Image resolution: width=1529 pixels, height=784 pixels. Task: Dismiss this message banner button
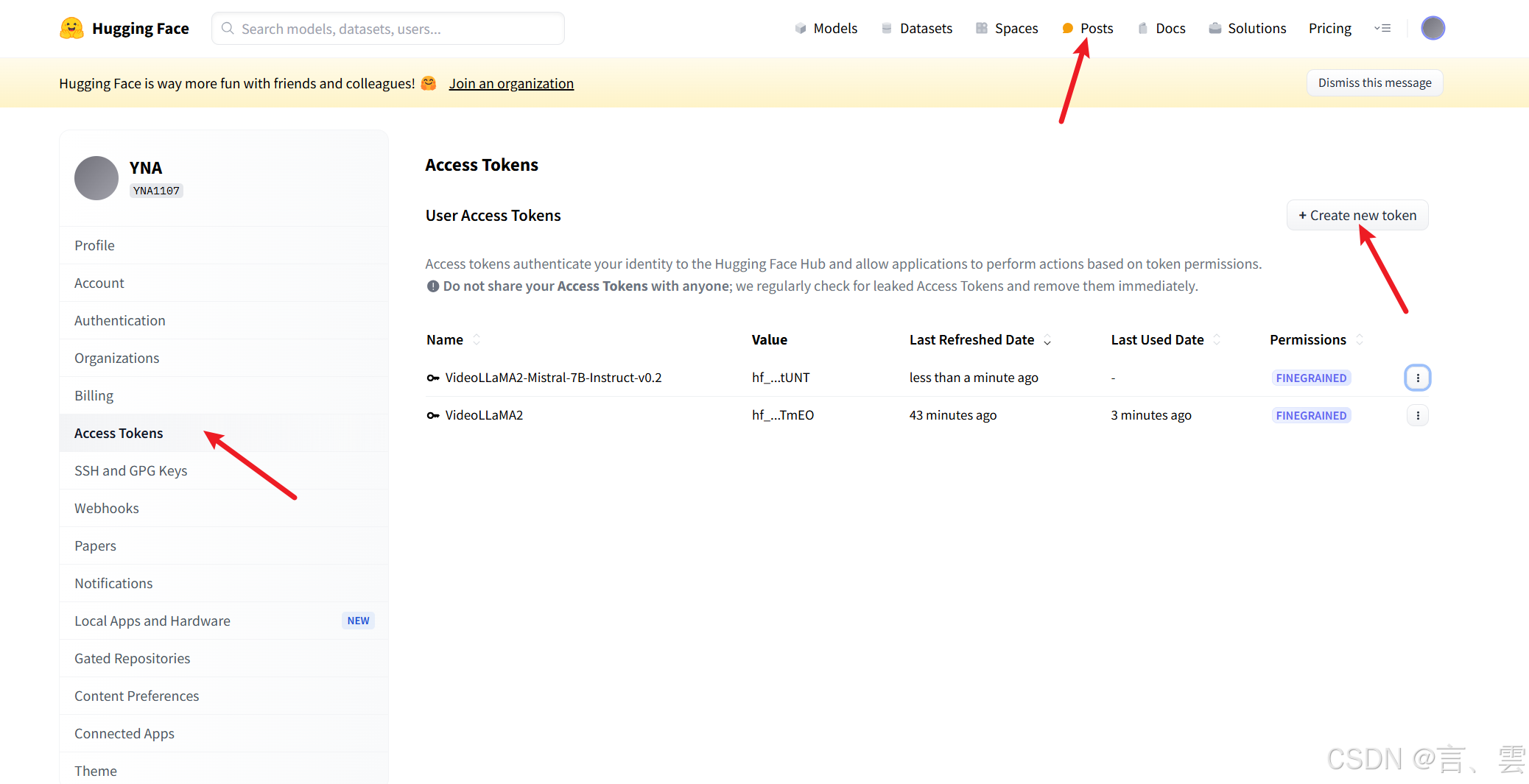1374,82
